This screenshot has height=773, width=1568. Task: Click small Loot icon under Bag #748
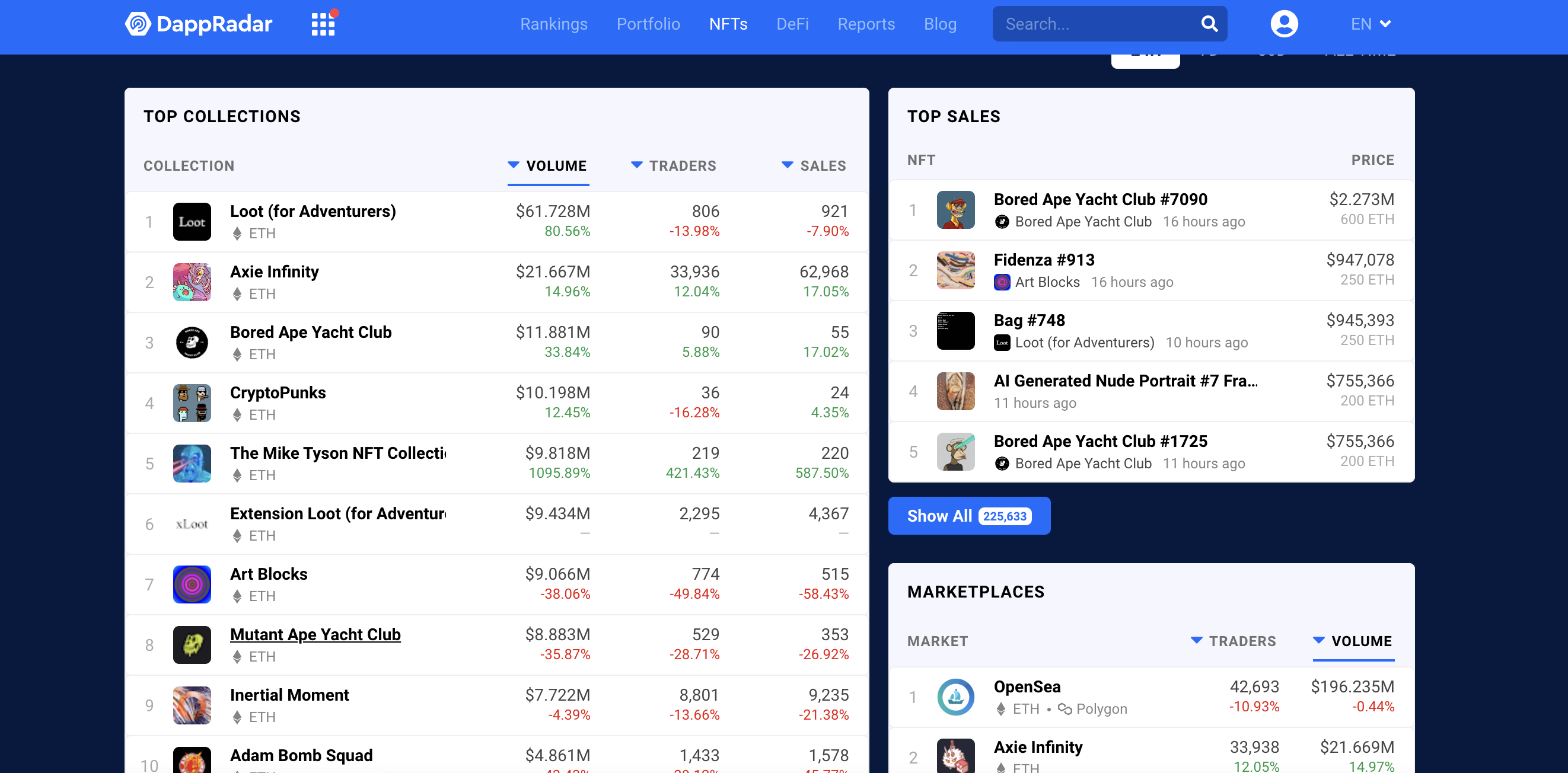(1002, 343)
